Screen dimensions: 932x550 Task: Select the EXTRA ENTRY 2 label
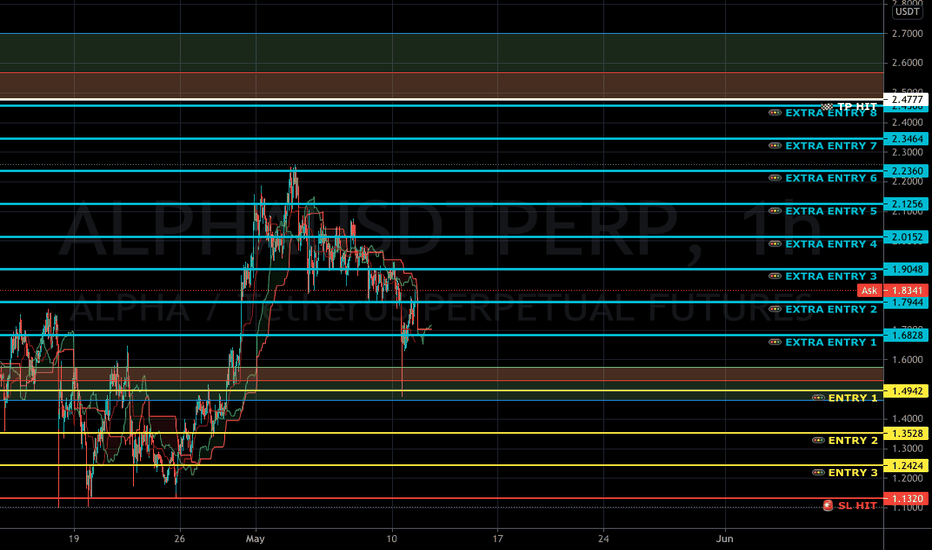[x=831, y=309]
